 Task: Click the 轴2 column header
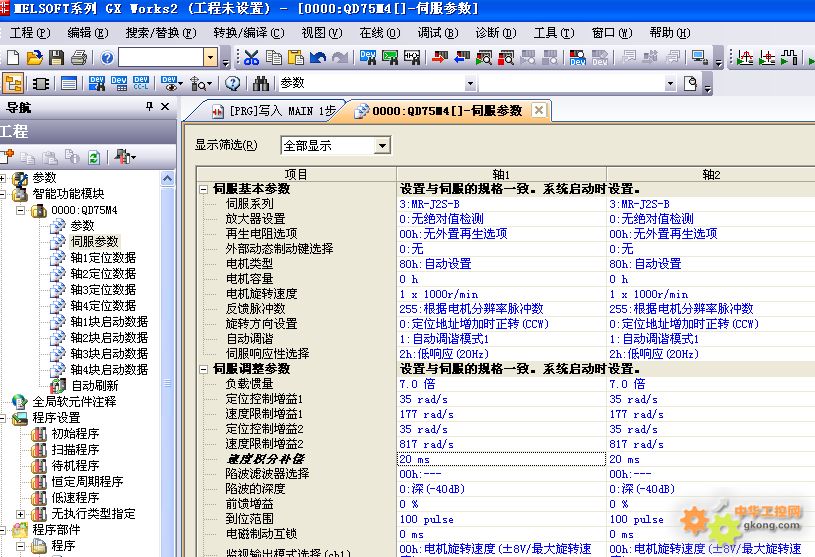point(711,175)
